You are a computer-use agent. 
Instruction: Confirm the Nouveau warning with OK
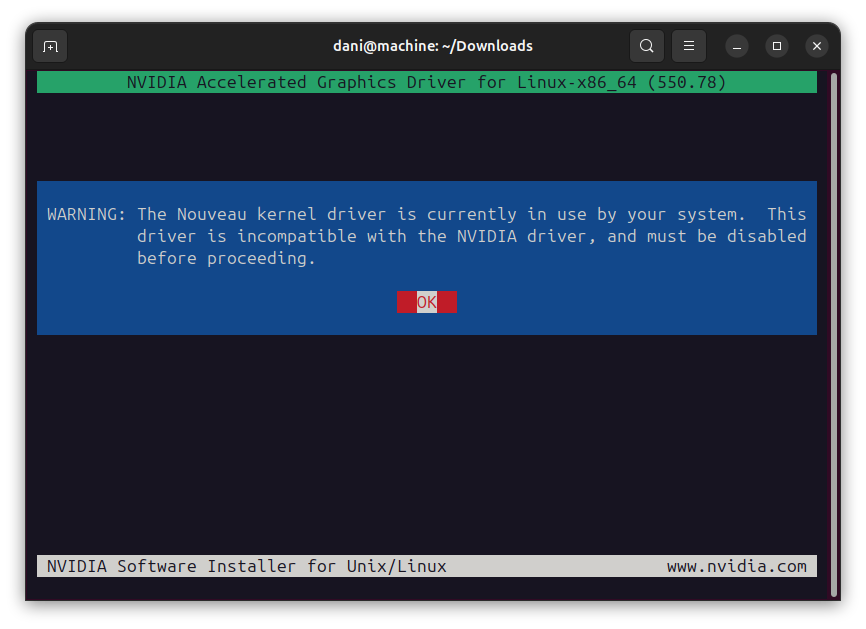[426, 302]
